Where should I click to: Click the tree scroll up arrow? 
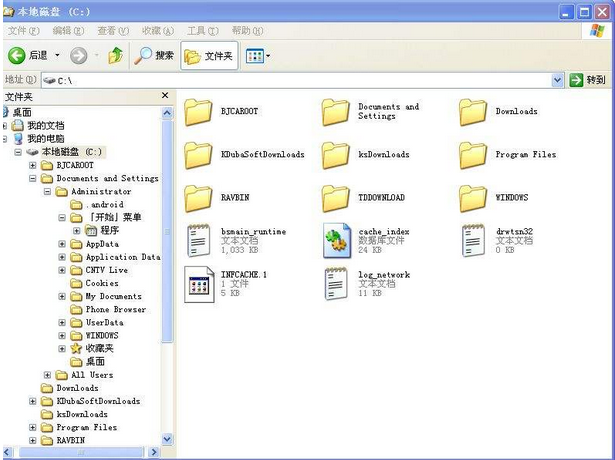[167, 113]
